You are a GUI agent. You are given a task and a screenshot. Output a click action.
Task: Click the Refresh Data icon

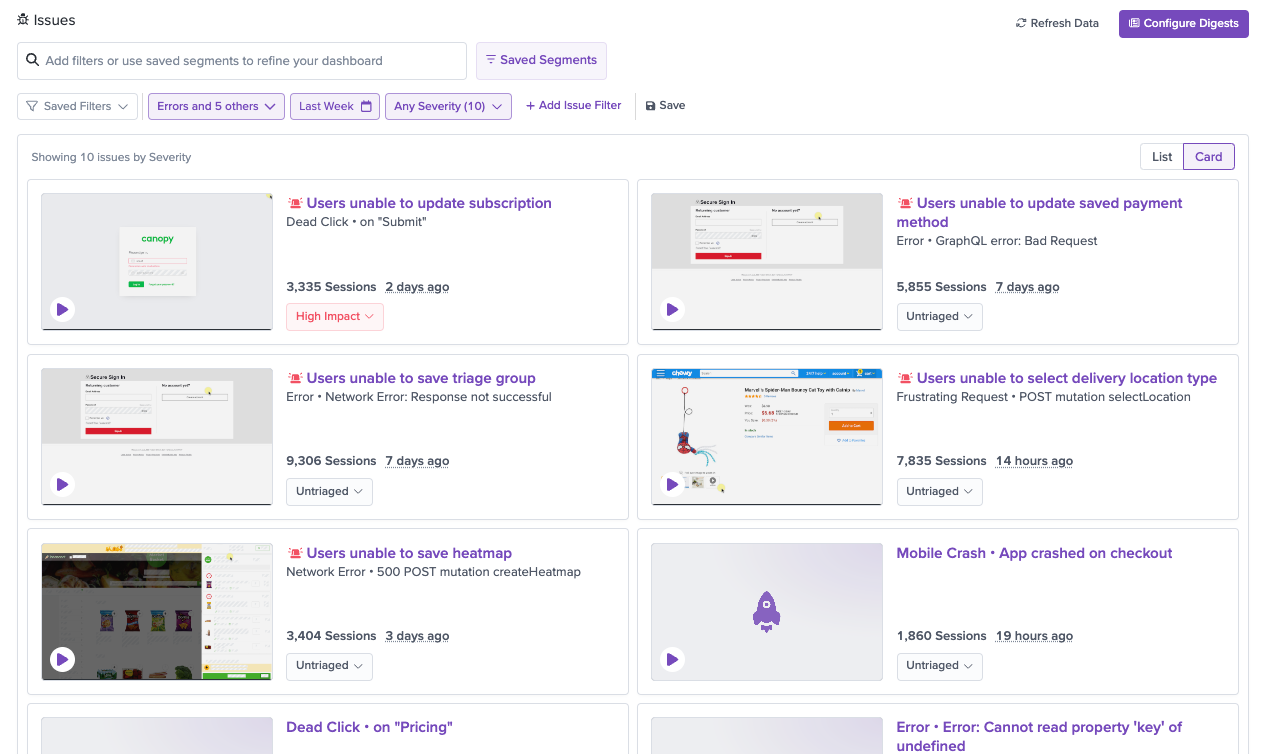pyautogui.click(x=1021, y=23)
